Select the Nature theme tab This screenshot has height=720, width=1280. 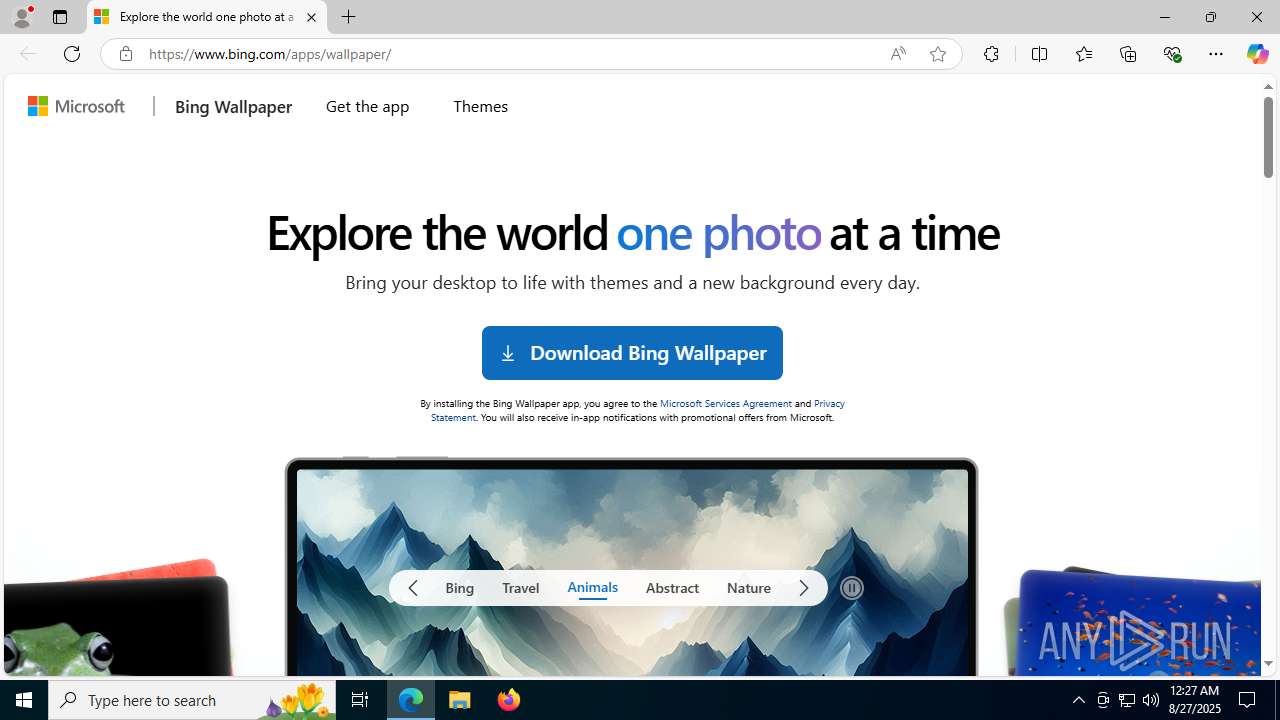(749, 588)
